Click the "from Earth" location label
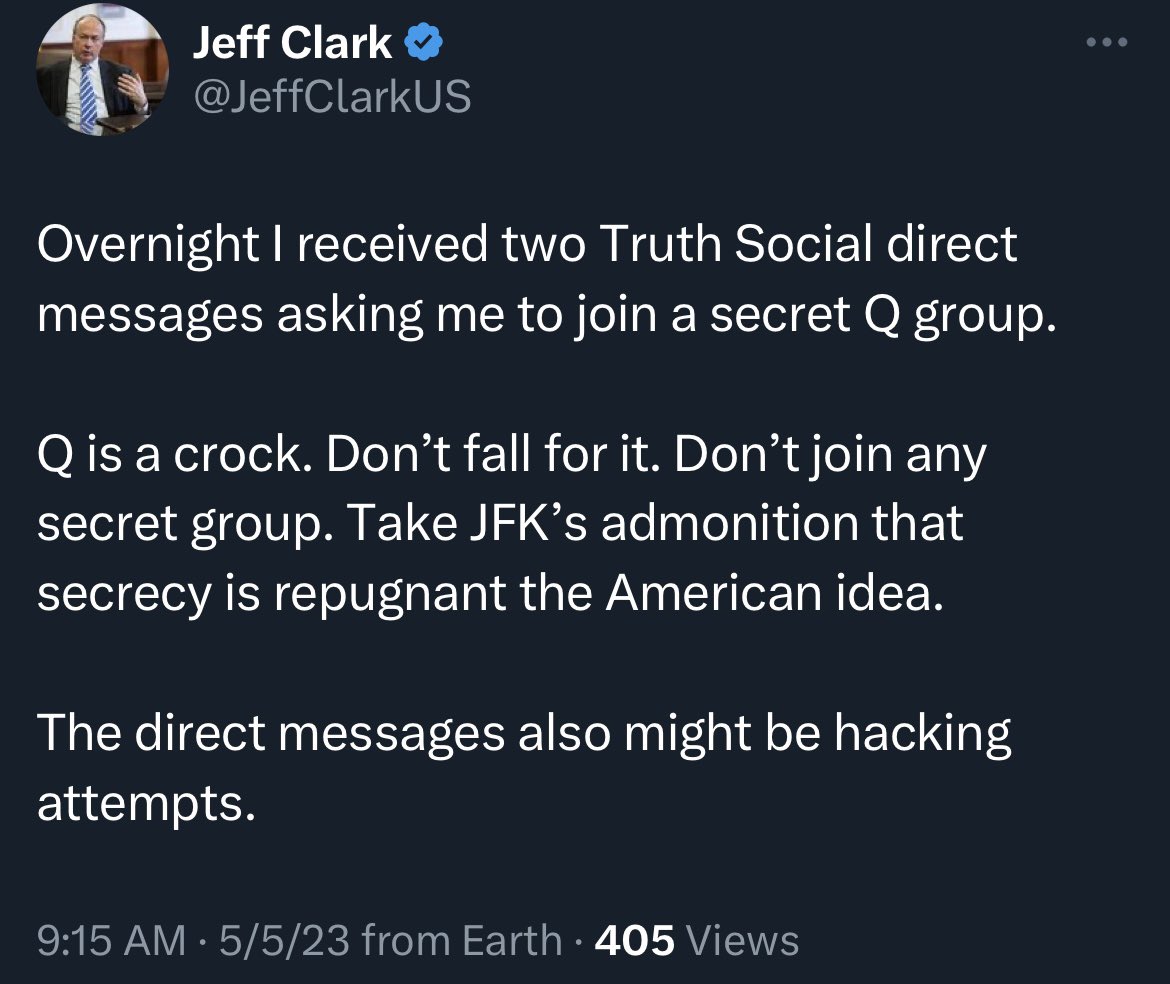 [462, 940]
